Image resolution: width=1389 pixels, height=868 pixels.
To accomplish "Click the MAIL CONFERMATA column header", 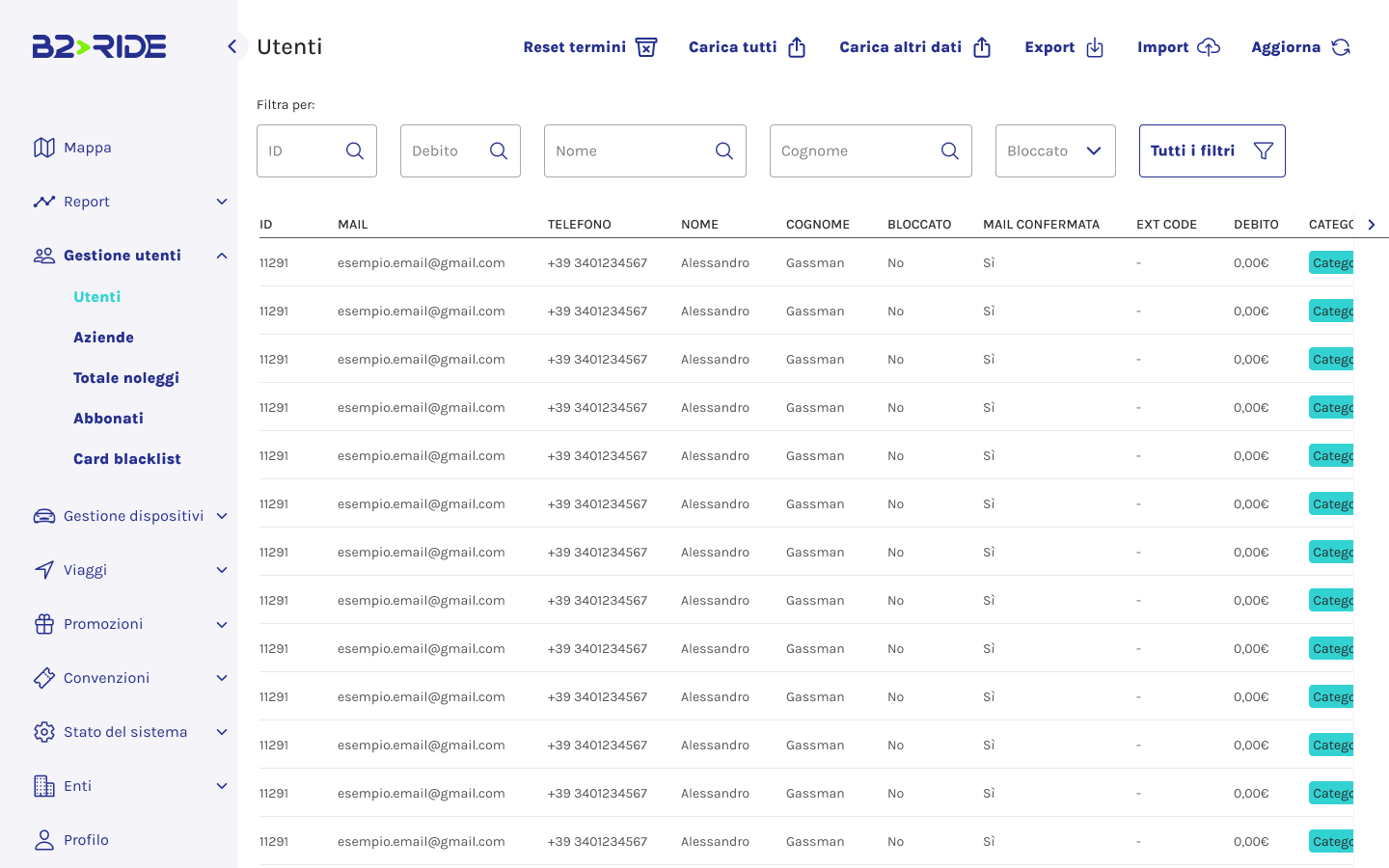I will [x=1041, y=225].
